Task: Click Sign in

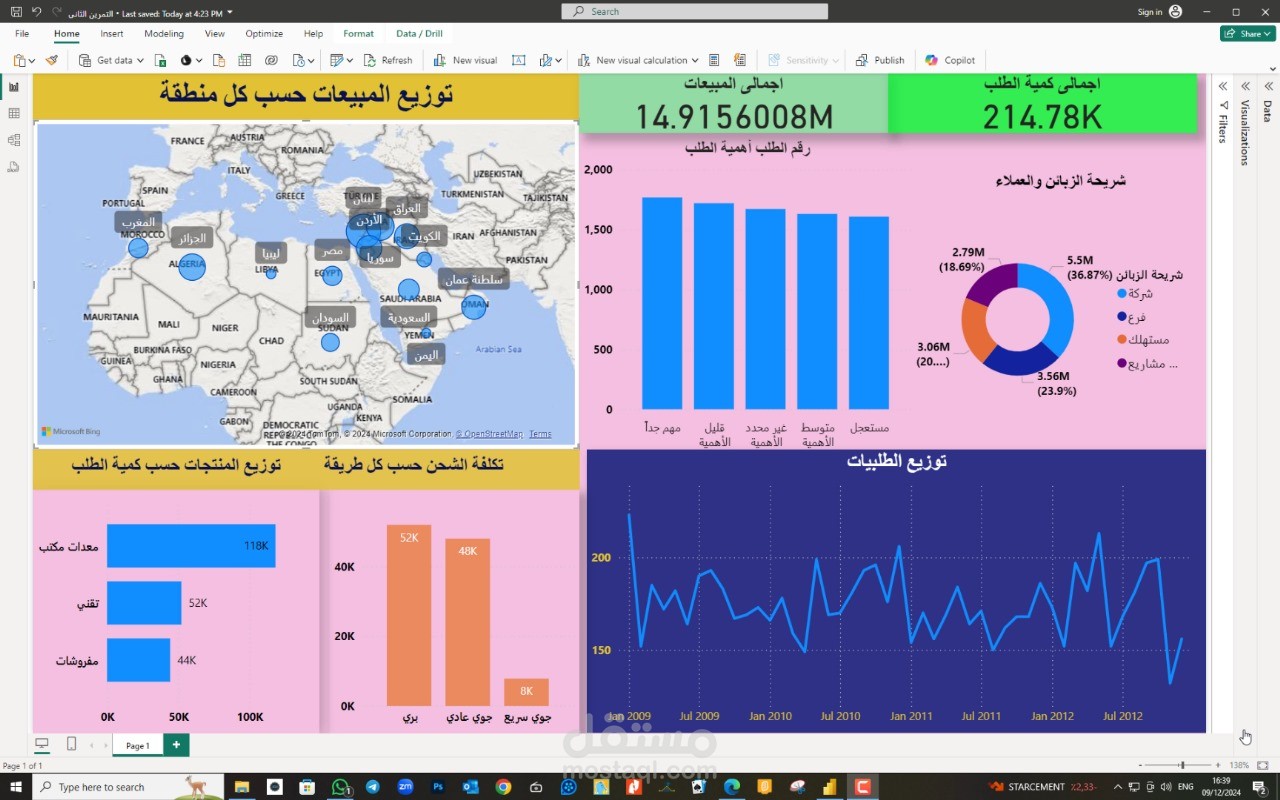Action: pyautogui.click(x=1150, y=12)
